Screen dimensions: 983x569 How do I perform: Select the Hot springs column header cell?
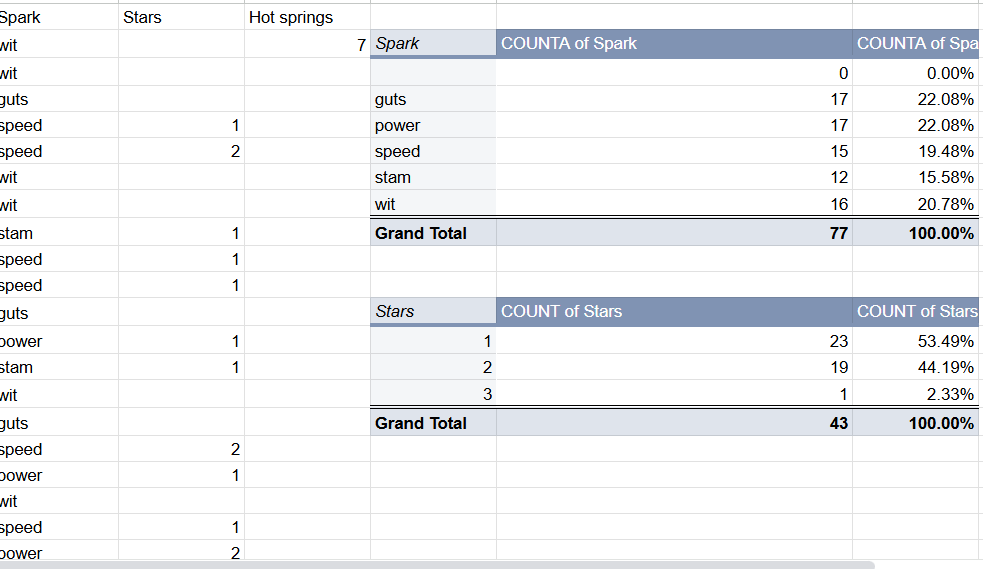[x=307, y=17]
